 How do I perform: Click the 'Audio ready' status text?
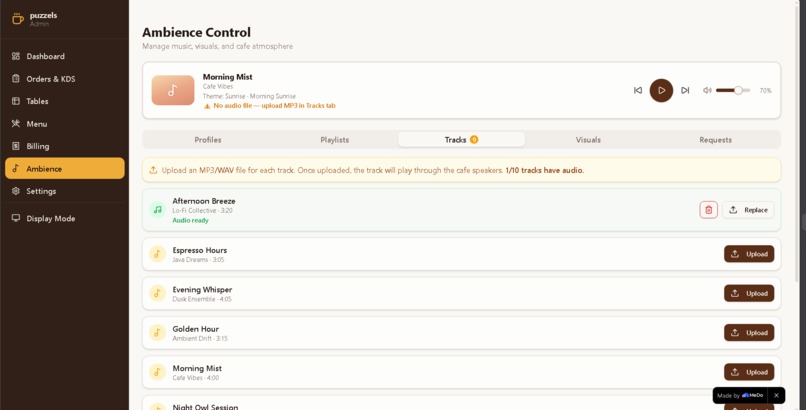tap(190, 220)
